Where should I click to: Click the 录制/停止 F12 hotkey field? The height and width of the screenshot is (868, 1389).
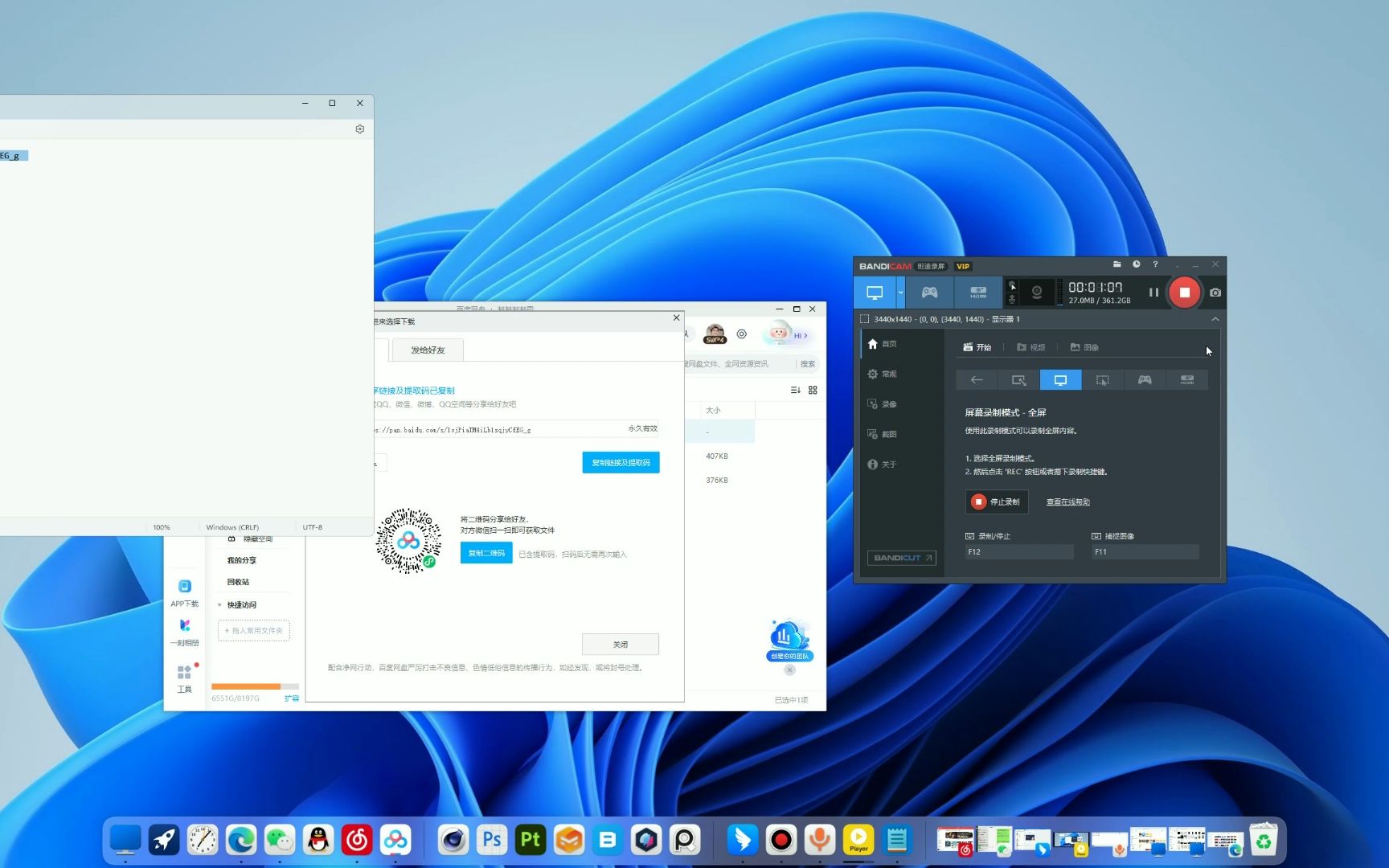[1019, 552]
